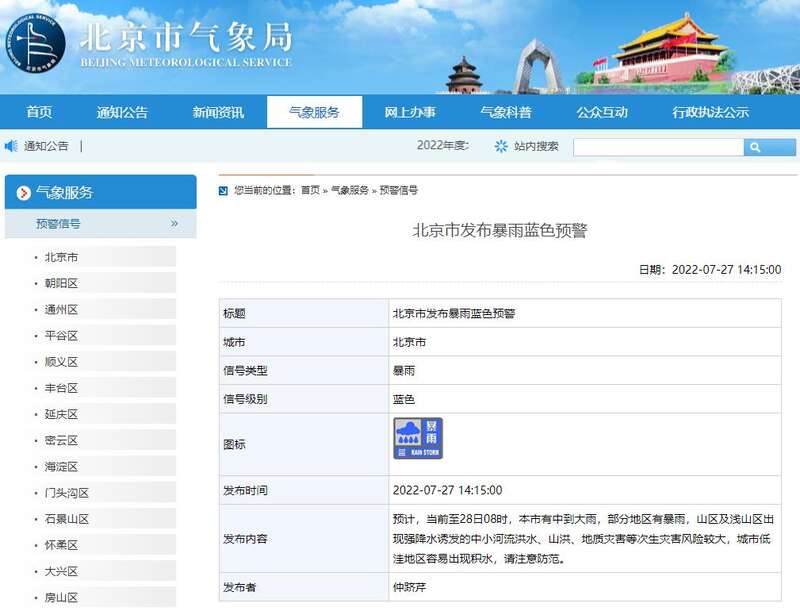
Task: Open the 首页 navigation tab
Action: click(39, 112)
